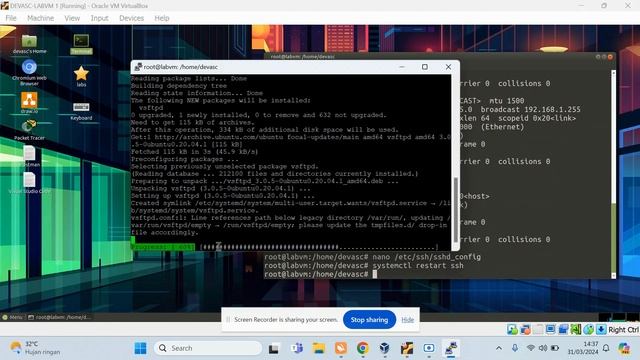
Task: Open the labs star shortcut
Action: click(81, 76)
